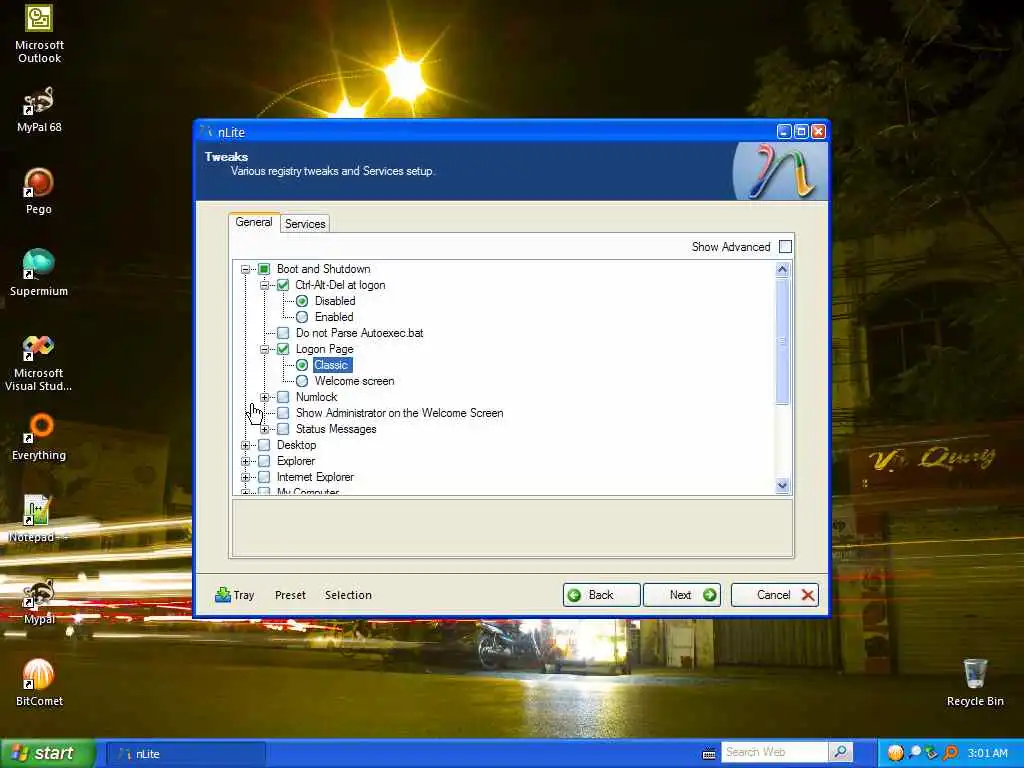
Task: Toggle the Boot and Shutdown checkbox
Action: coord(264,268)
